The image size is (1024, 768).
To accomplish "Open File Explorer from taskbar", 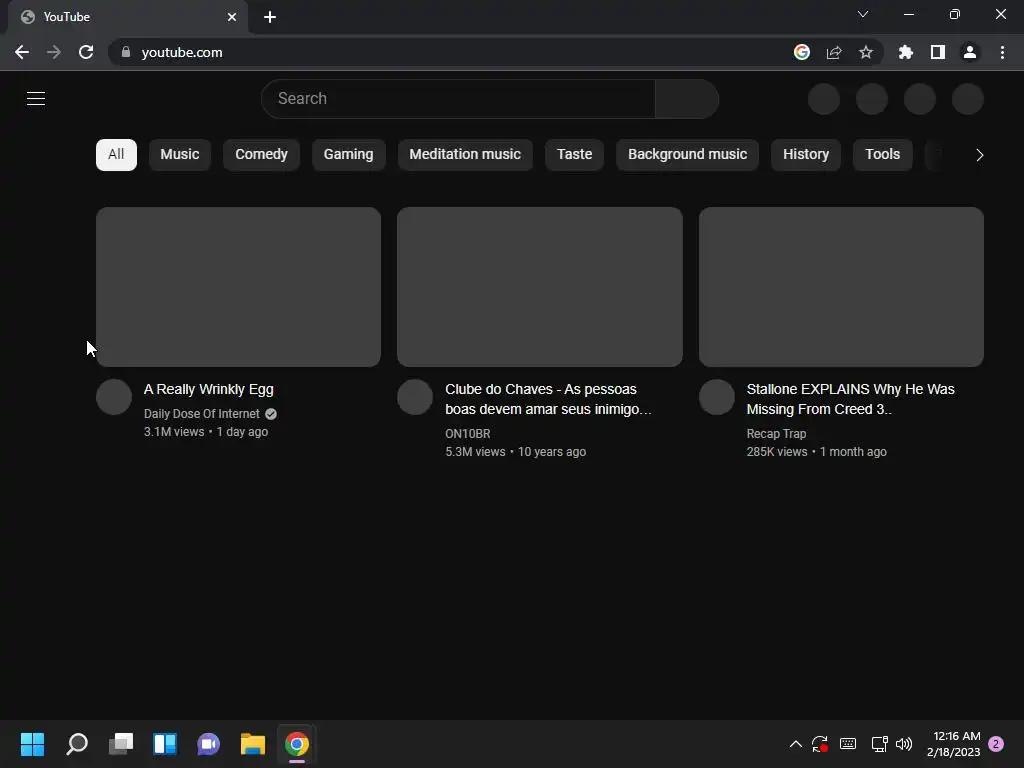I will (253, 744).
